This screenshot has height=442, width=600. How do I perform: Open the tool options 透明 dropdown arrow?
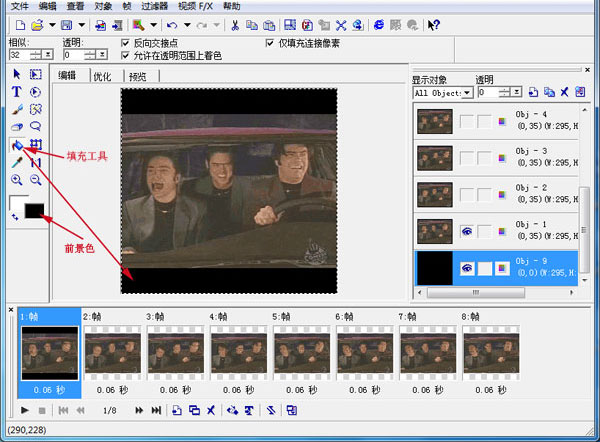point(102,55)
